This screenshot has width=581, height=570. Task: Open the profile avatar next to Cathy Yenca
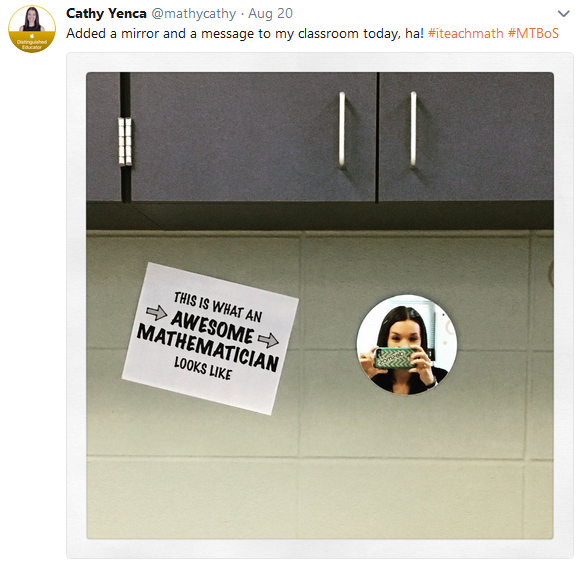32,29
